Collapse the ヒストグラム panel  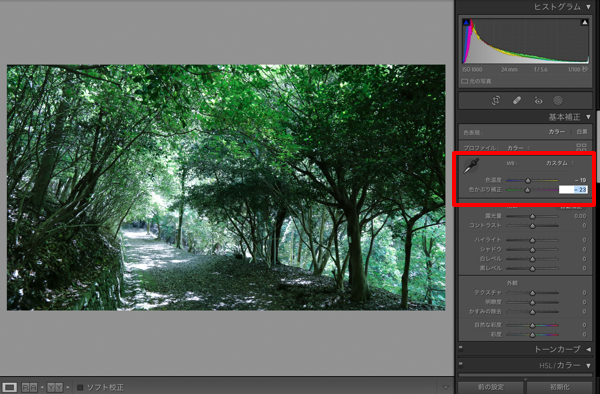(588, 7)
